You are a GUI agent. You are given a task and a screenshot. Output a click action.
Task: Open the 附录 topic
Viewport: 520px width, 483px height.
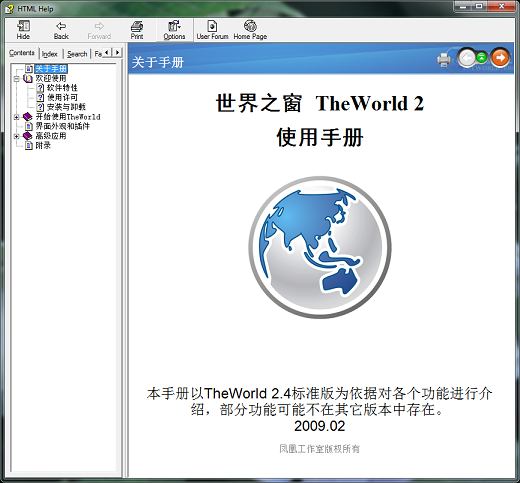(43, 145)
